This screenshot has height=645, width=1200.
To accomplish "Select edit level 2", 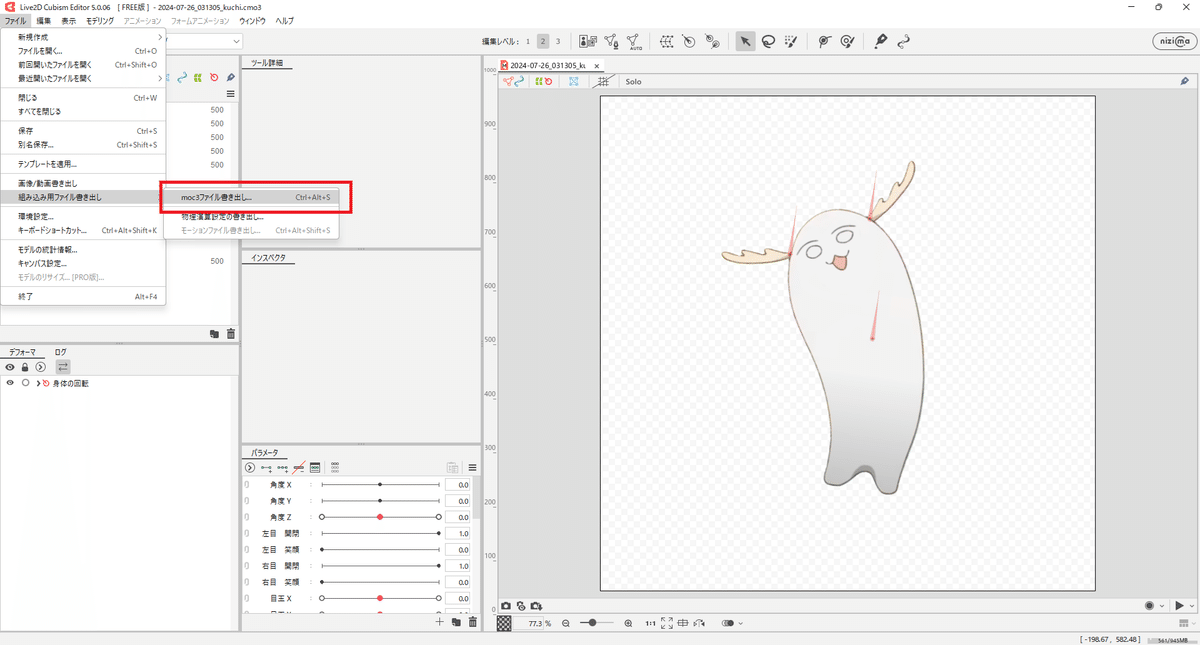I will (542, 41).
